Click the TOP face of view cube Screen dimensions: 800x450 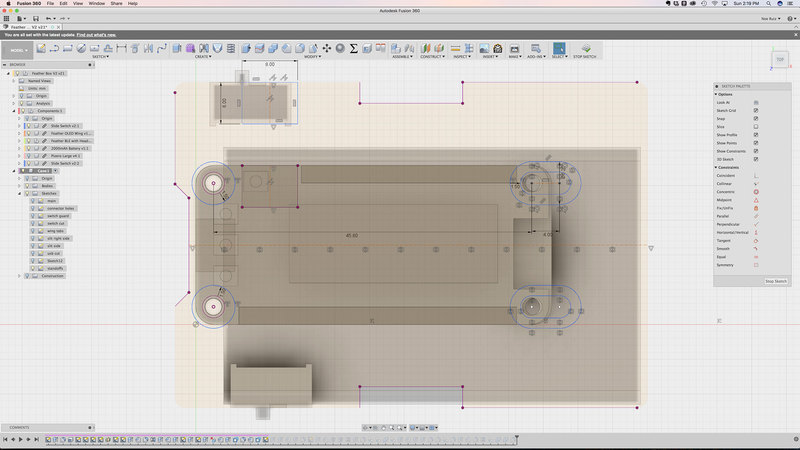779,61
